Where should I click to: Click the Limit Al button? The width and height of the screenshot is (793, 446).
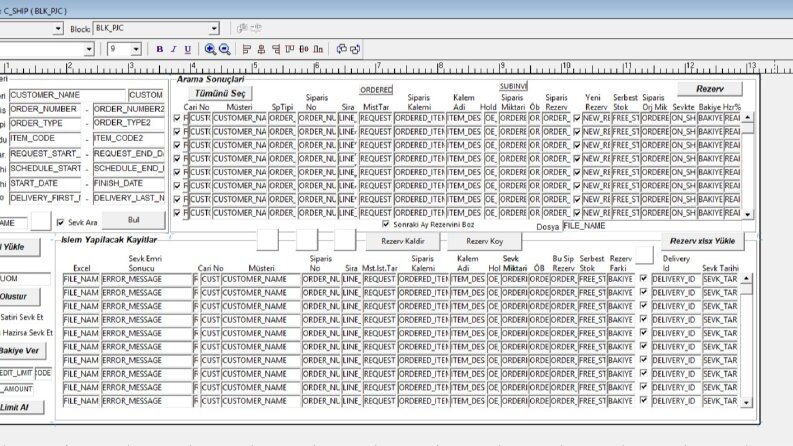coord(20,407)
